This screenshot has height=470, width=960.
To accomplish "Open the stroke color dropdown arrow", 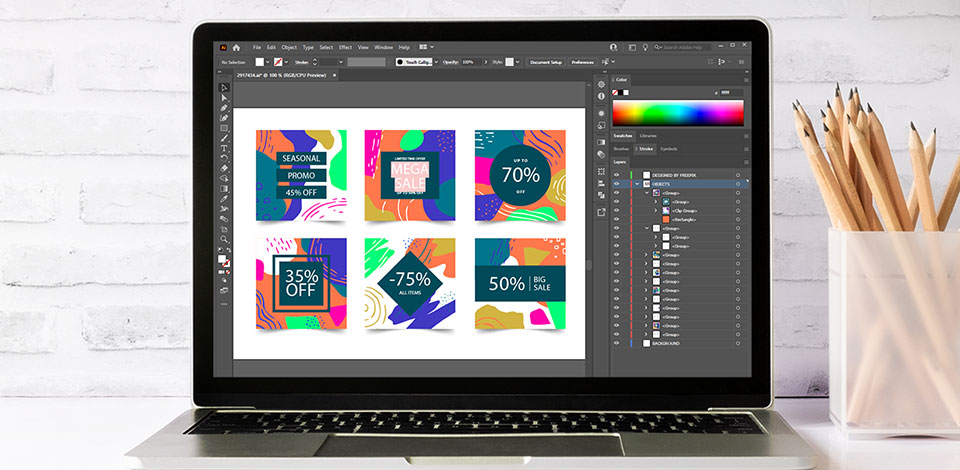I will pos(287,62).
